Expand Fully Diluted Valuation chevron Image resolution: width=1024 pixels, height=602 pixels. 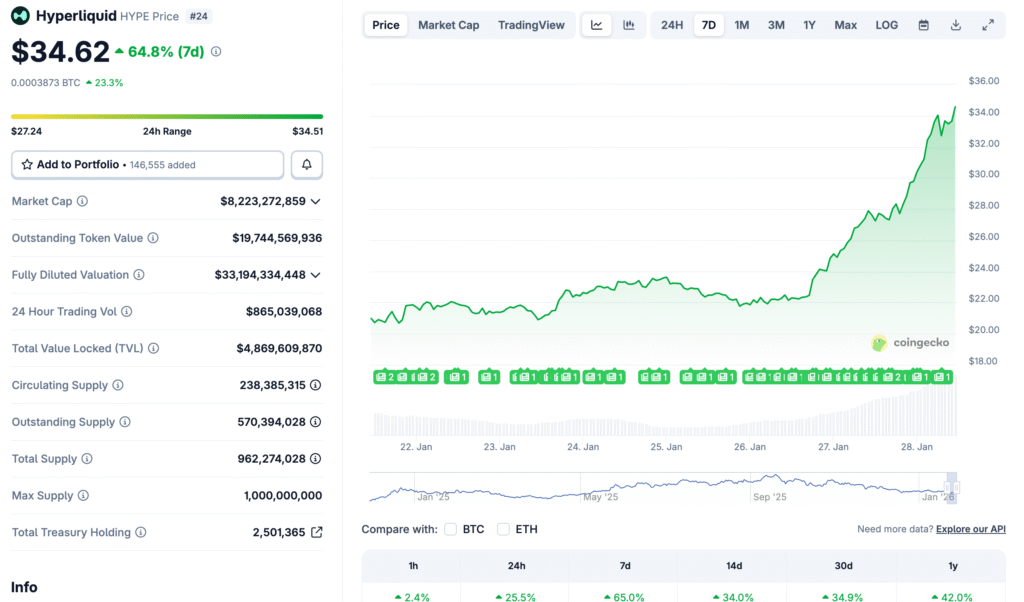(316, 275)
